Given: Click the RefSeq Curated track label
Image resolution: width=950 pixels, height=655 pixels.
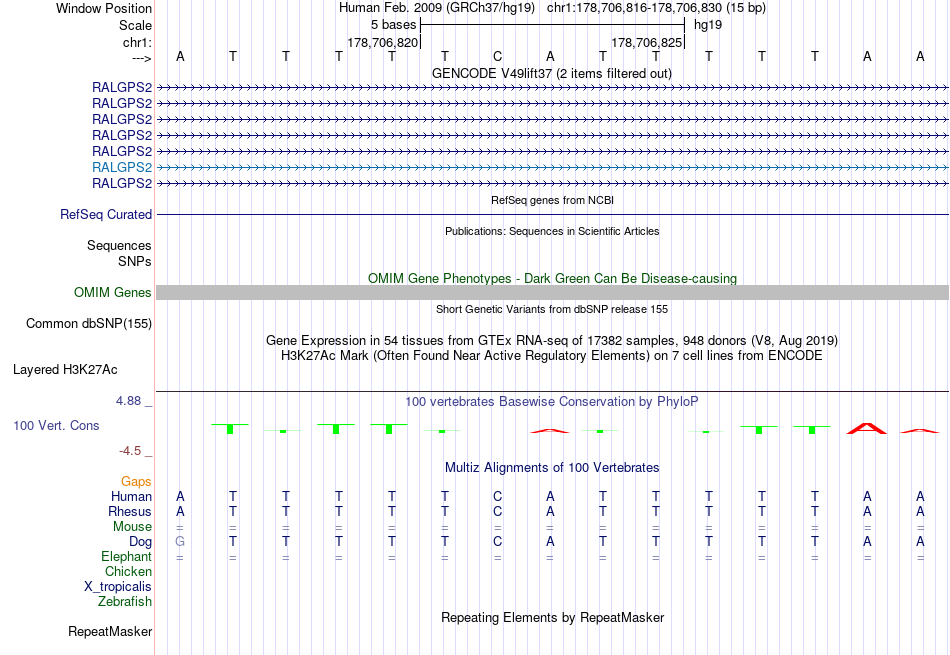Looking at the screenshot, I should tap(106, 214).
